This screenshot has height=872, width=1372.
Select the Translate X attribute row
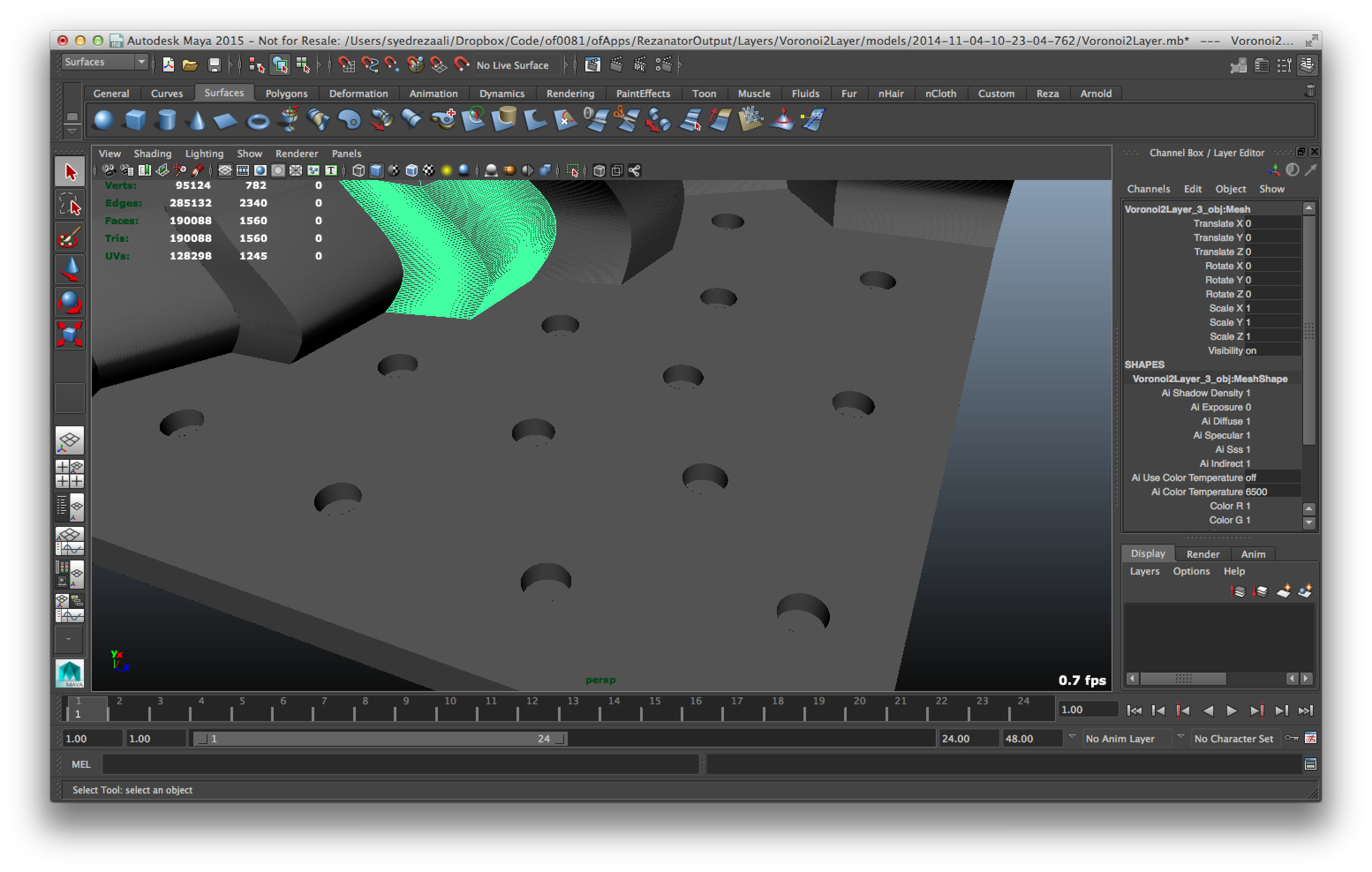1213,223
